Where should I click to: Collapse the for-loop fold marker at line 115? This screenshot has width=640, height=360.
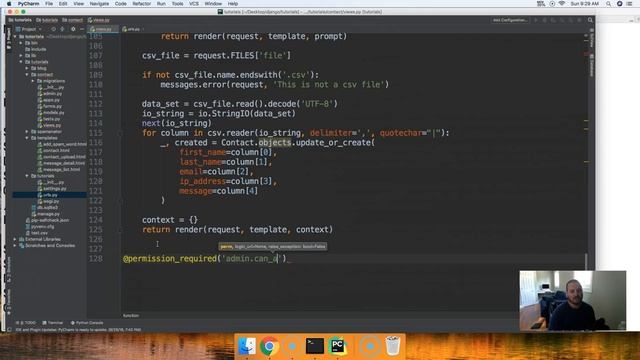click(120, 133)
